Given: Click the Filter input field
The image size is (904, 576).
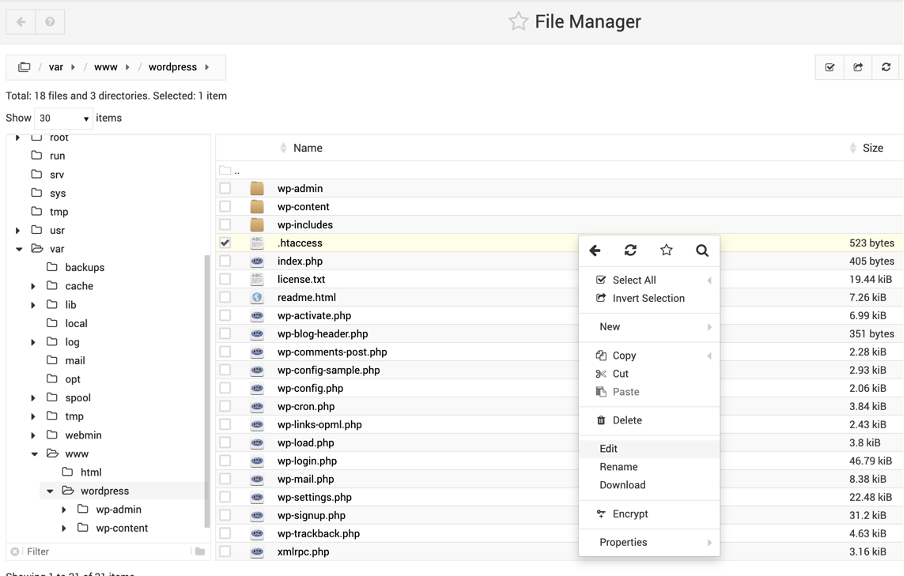Looking at the screenshot, I should (x=107, y=552).
